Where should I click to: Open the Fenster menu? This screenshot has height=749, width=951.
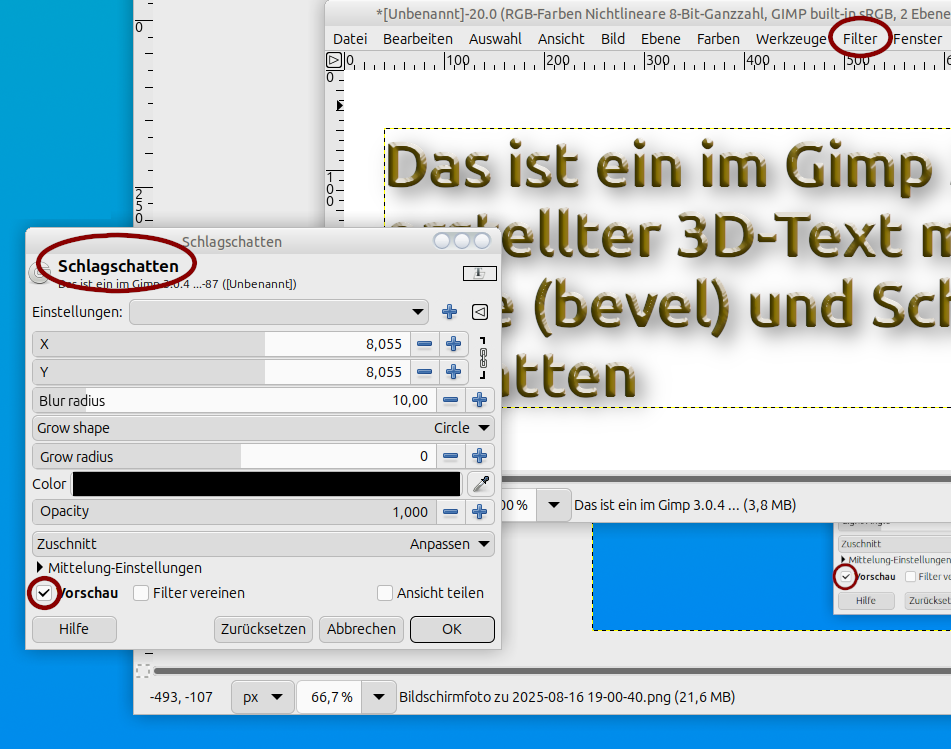coord(917,39)
